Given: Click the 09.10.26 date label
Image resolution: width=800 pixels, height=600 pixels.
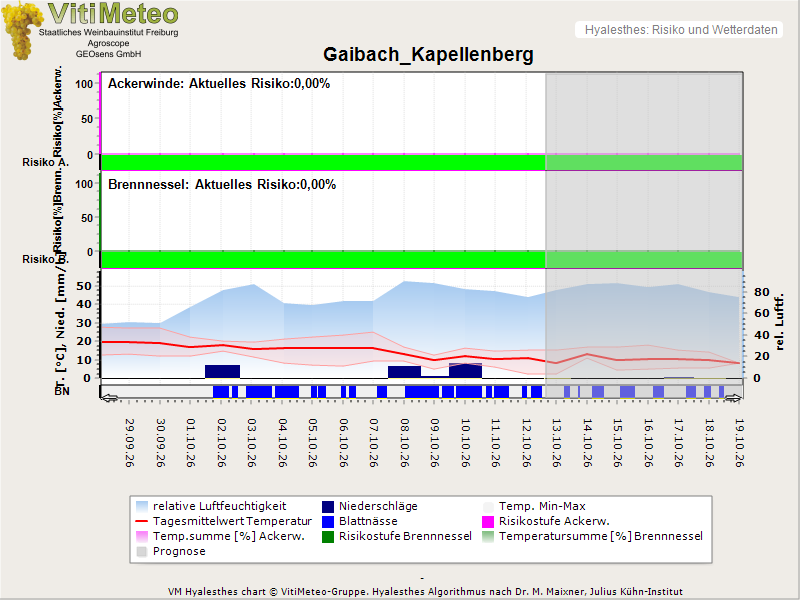Looking at the screenshot, I should pyautogui.click(x=435, y=443).
